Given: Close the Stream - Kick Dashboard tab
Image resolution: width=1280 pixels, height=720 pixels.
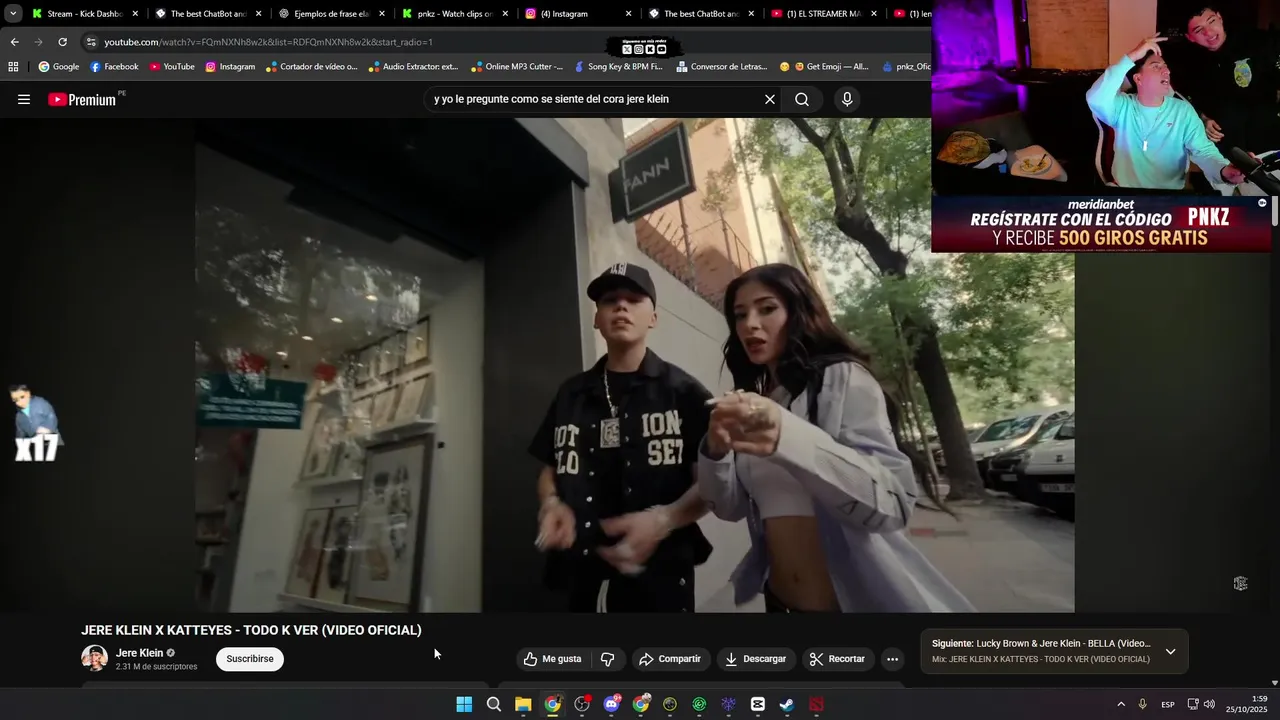Looking at the screenshot, I should point(135,14).
